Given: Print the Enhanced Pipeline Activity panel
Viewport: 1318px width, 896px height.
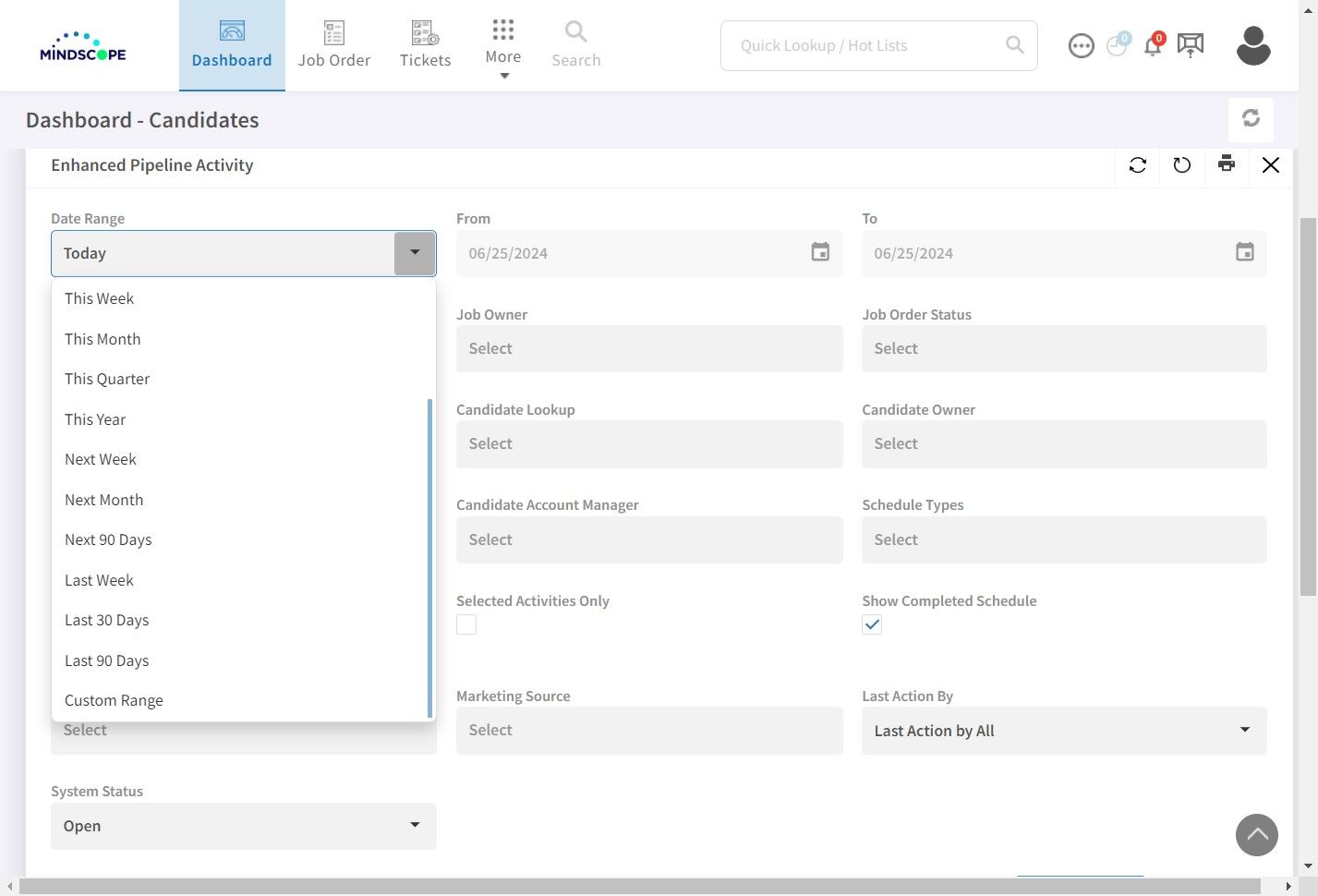Looking at the screenshot, I should click(1227, 164).
